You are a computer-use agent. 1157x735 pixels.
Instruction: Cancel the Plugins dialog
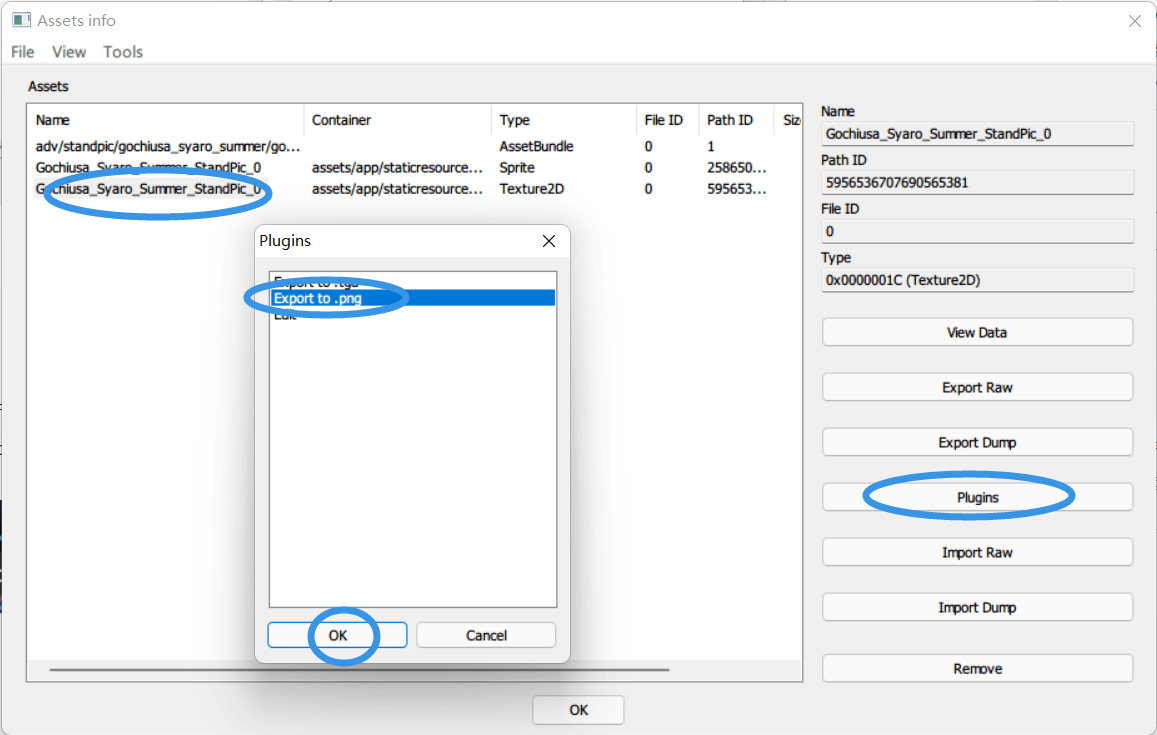[x=486, y=635]
